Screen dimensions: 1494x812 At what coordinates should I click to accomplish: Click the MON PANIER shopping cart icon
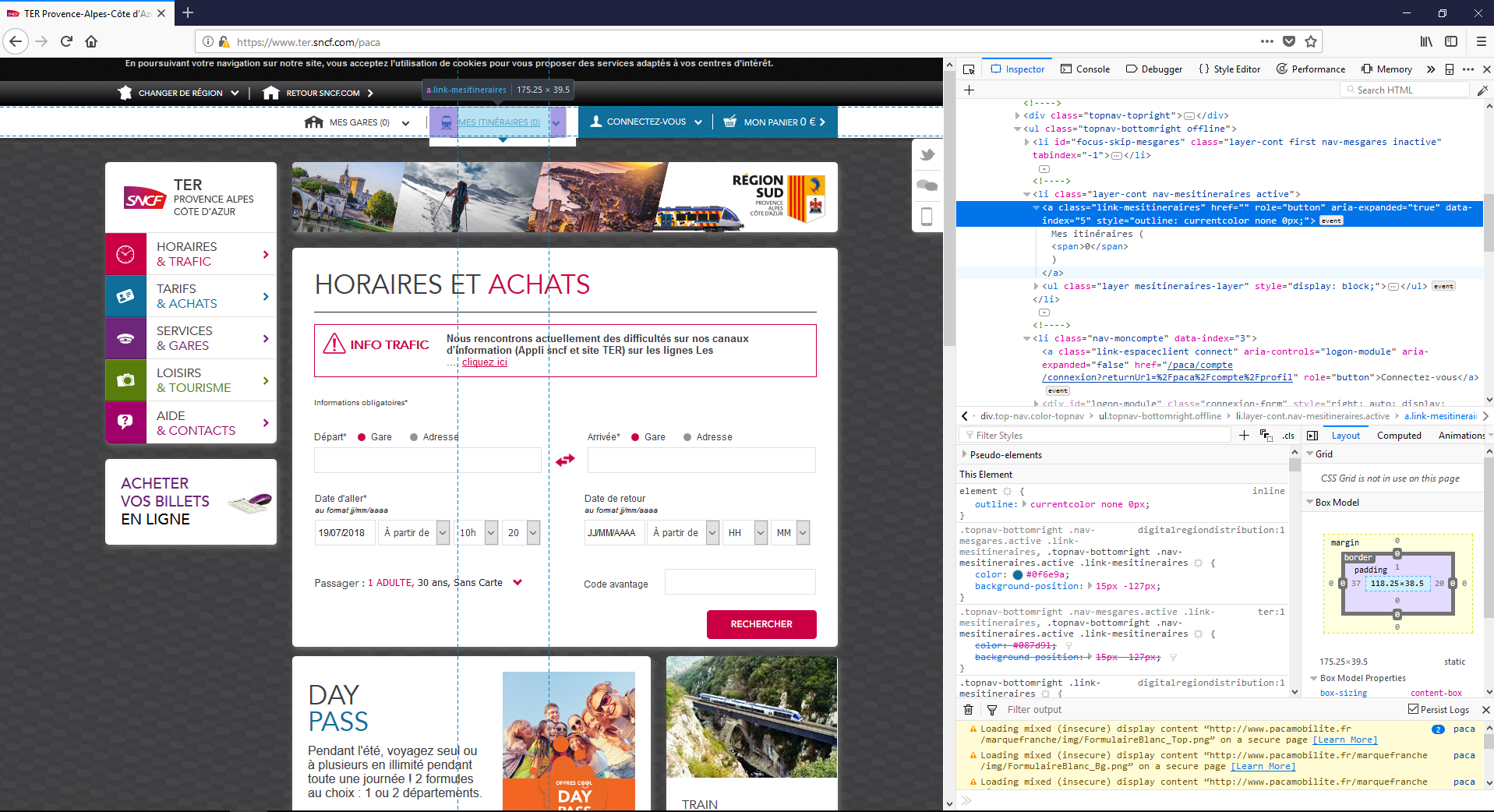tap(730, 122)
